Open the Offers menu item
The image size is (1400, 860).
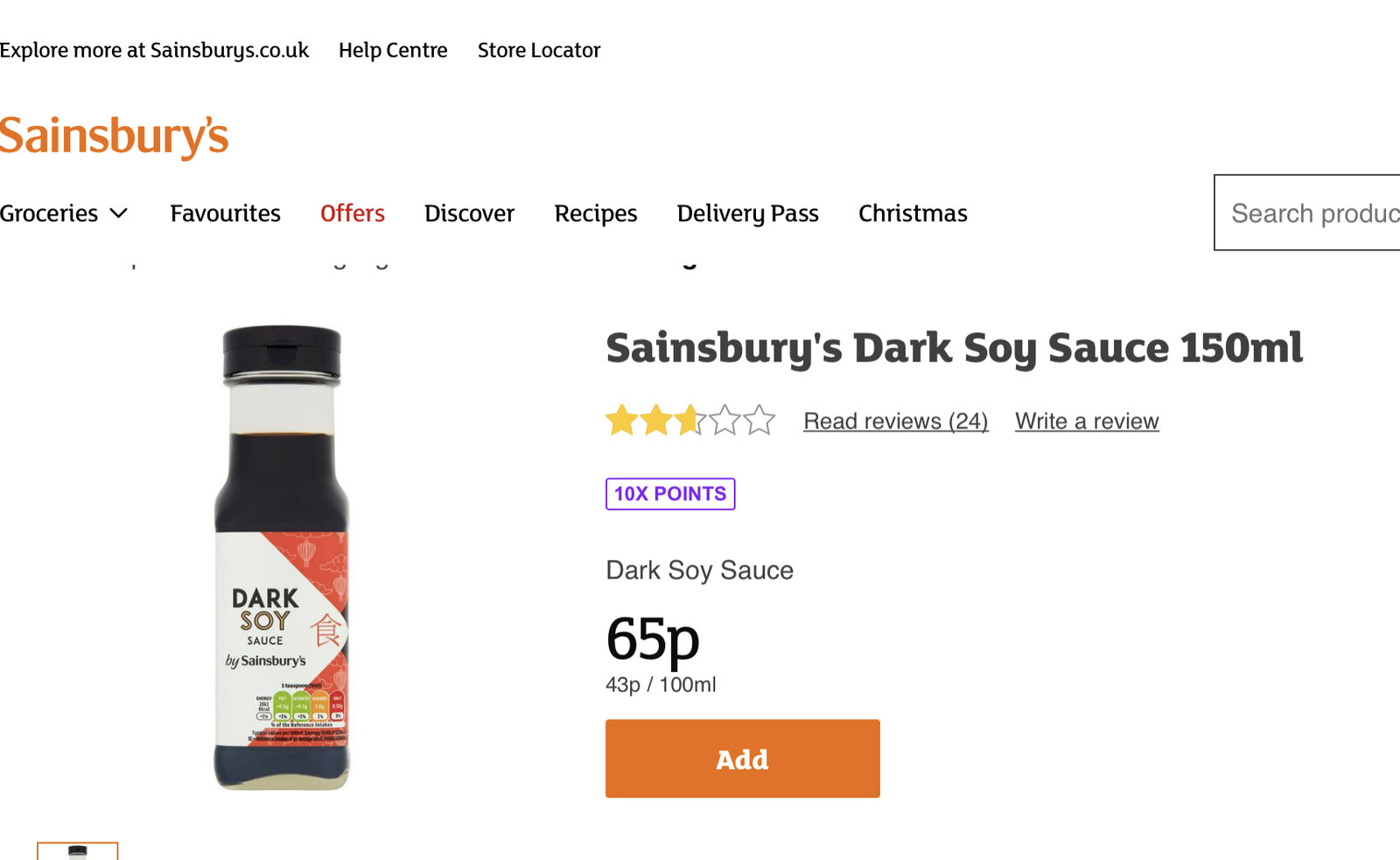tap(353, 213)
